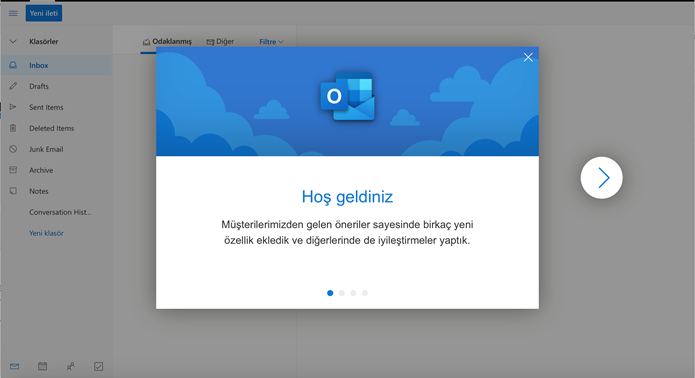Click the Archive box icon
This screenshot has height=378, width=695.
(x=13, y=170)
